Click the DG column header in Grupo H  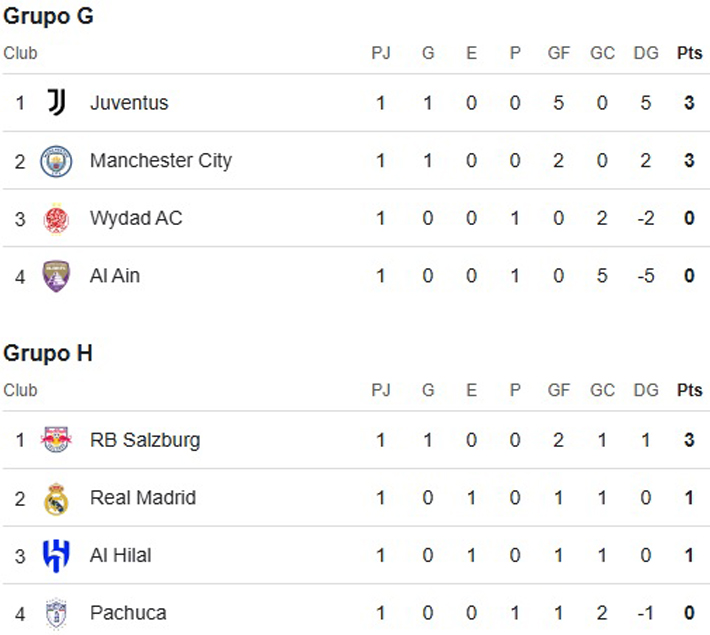click(646, 390)
